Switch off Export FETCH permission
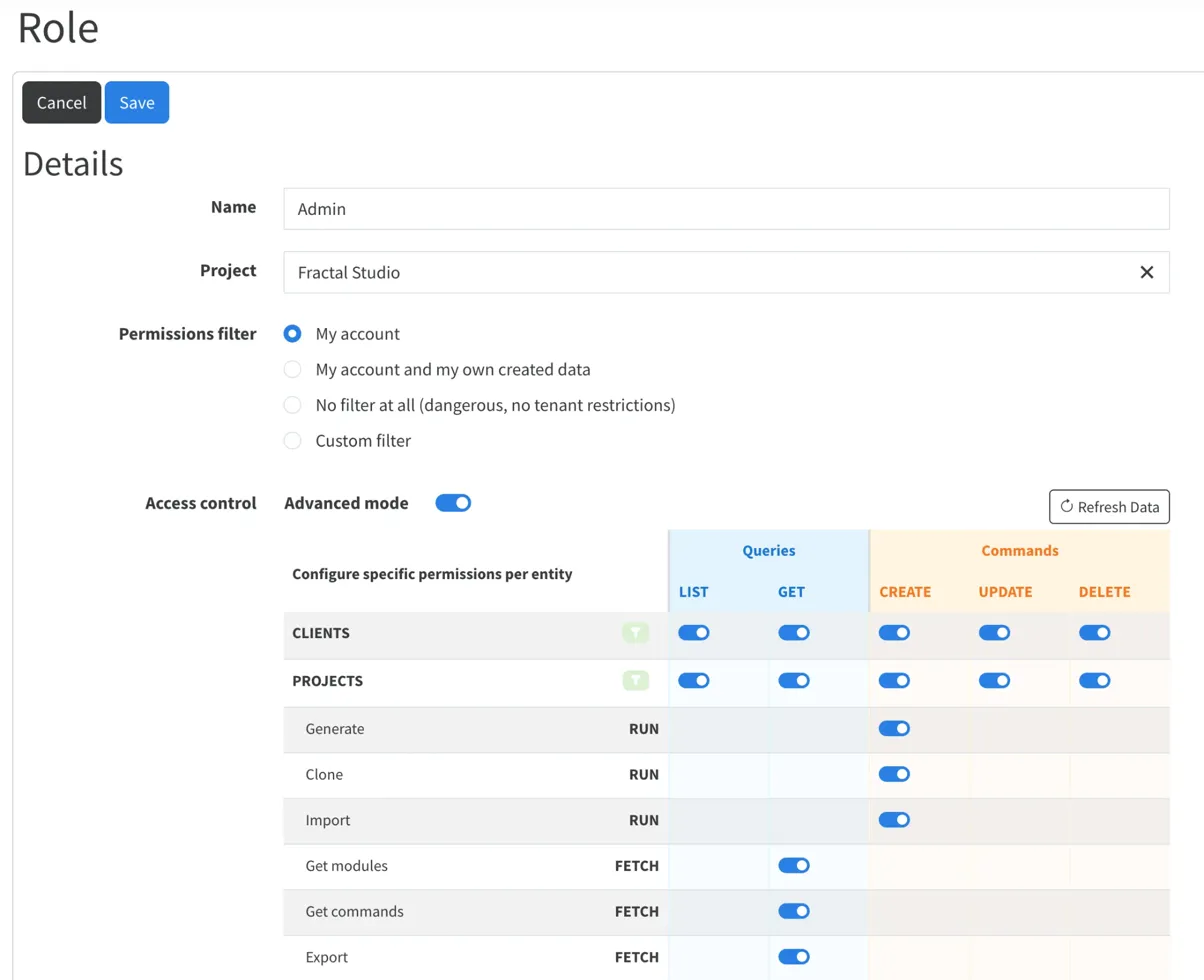The height and width of the screenshot is (980, 1204). pyautogui.click(x=794, y=957)
